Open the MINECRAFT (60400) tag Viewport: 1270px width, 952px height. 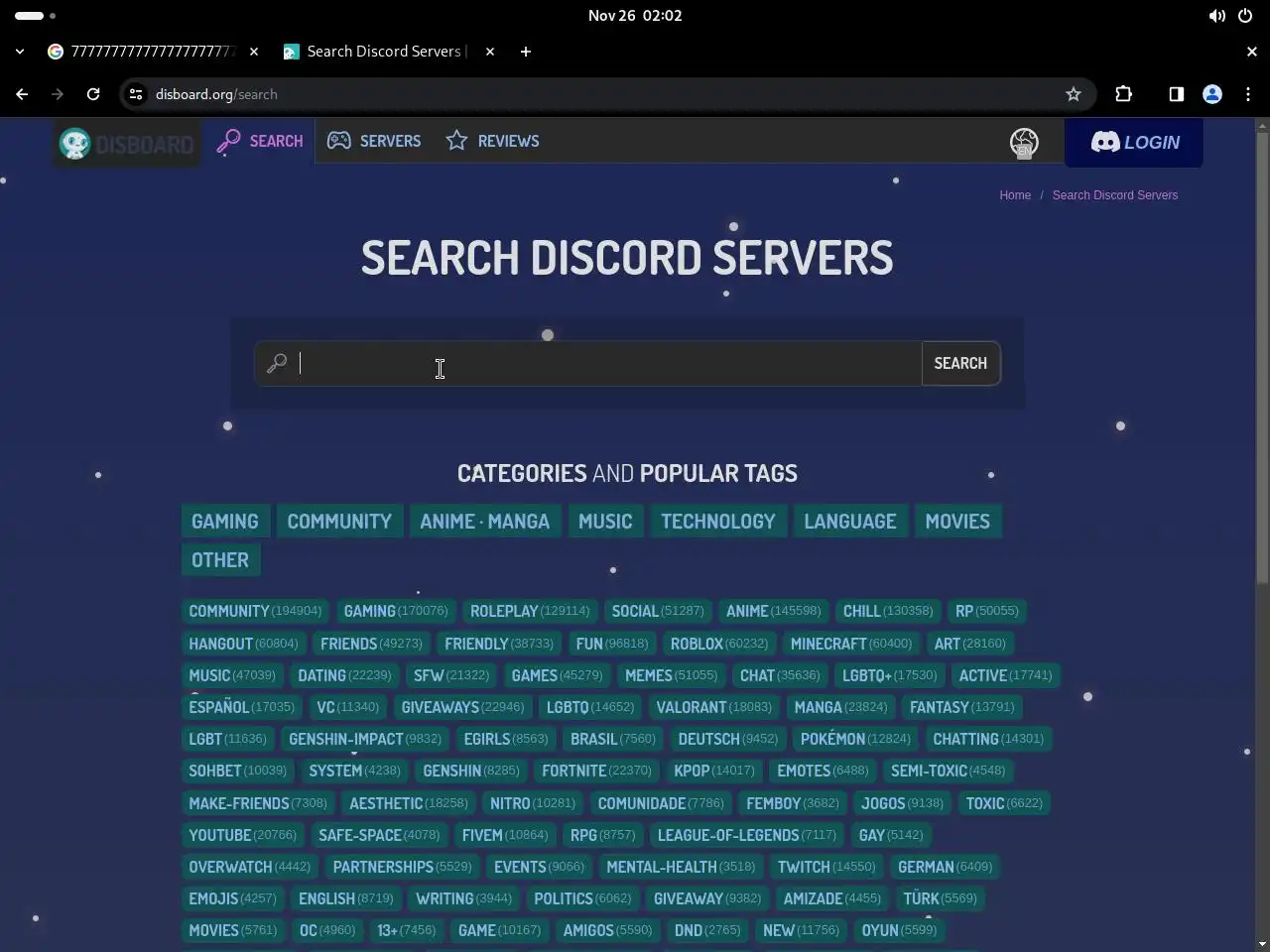(851, 644)
